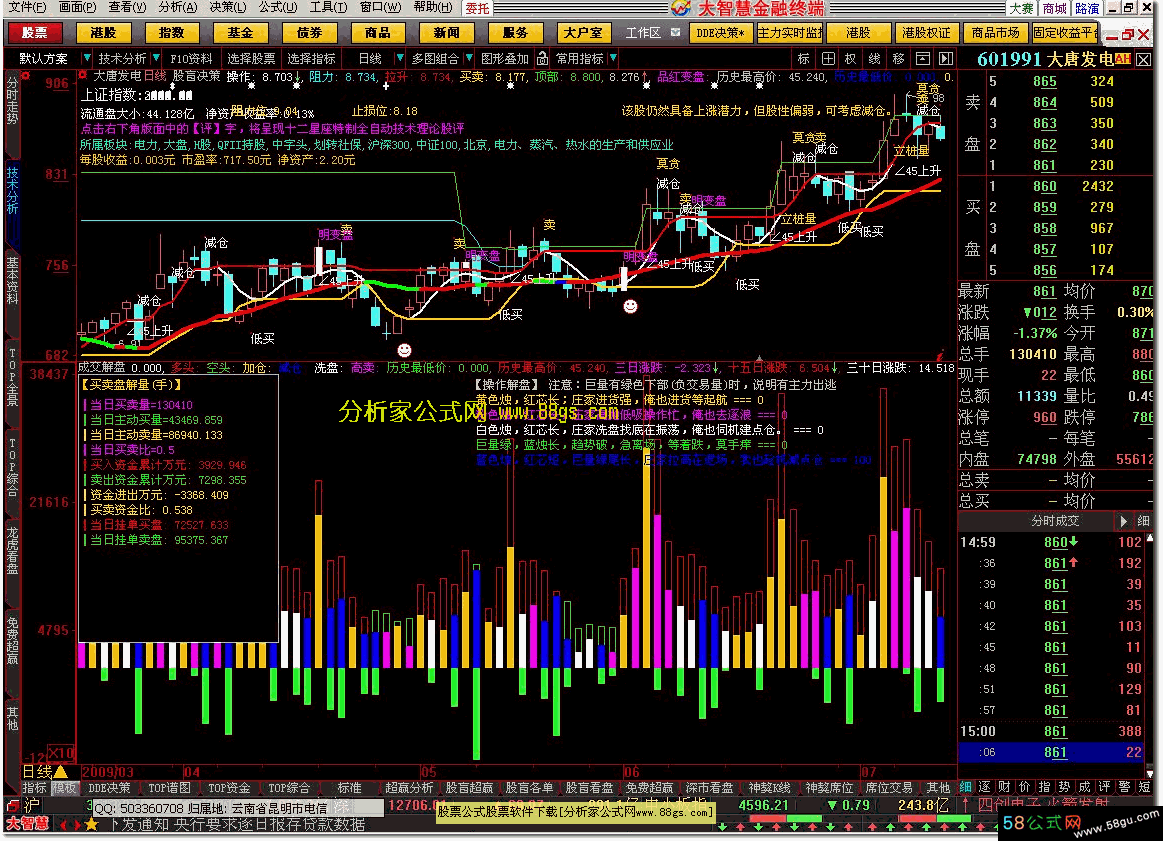Click the 短 icon in bottom-right tab strip
Viewport: 1163px width, 841px height.
coord(1144,788)
